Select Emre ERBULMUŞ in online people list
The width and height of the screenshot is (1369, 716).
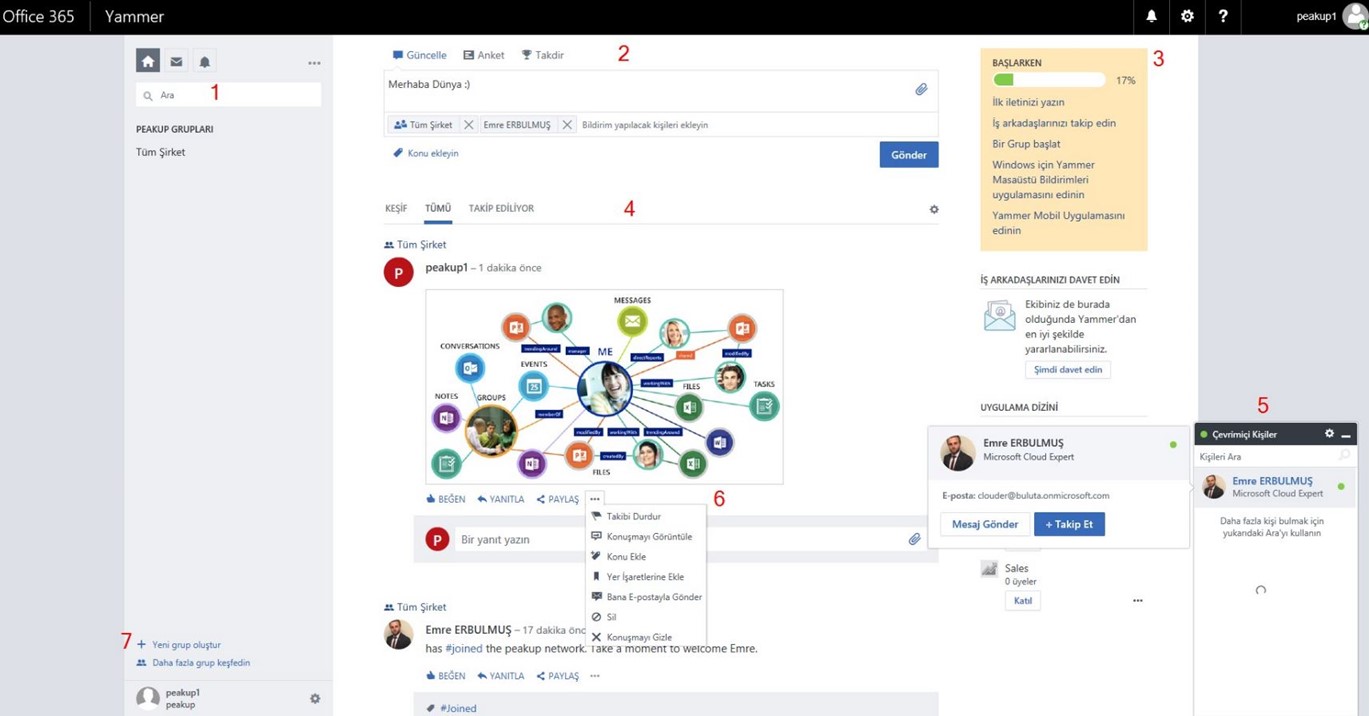1275,487
